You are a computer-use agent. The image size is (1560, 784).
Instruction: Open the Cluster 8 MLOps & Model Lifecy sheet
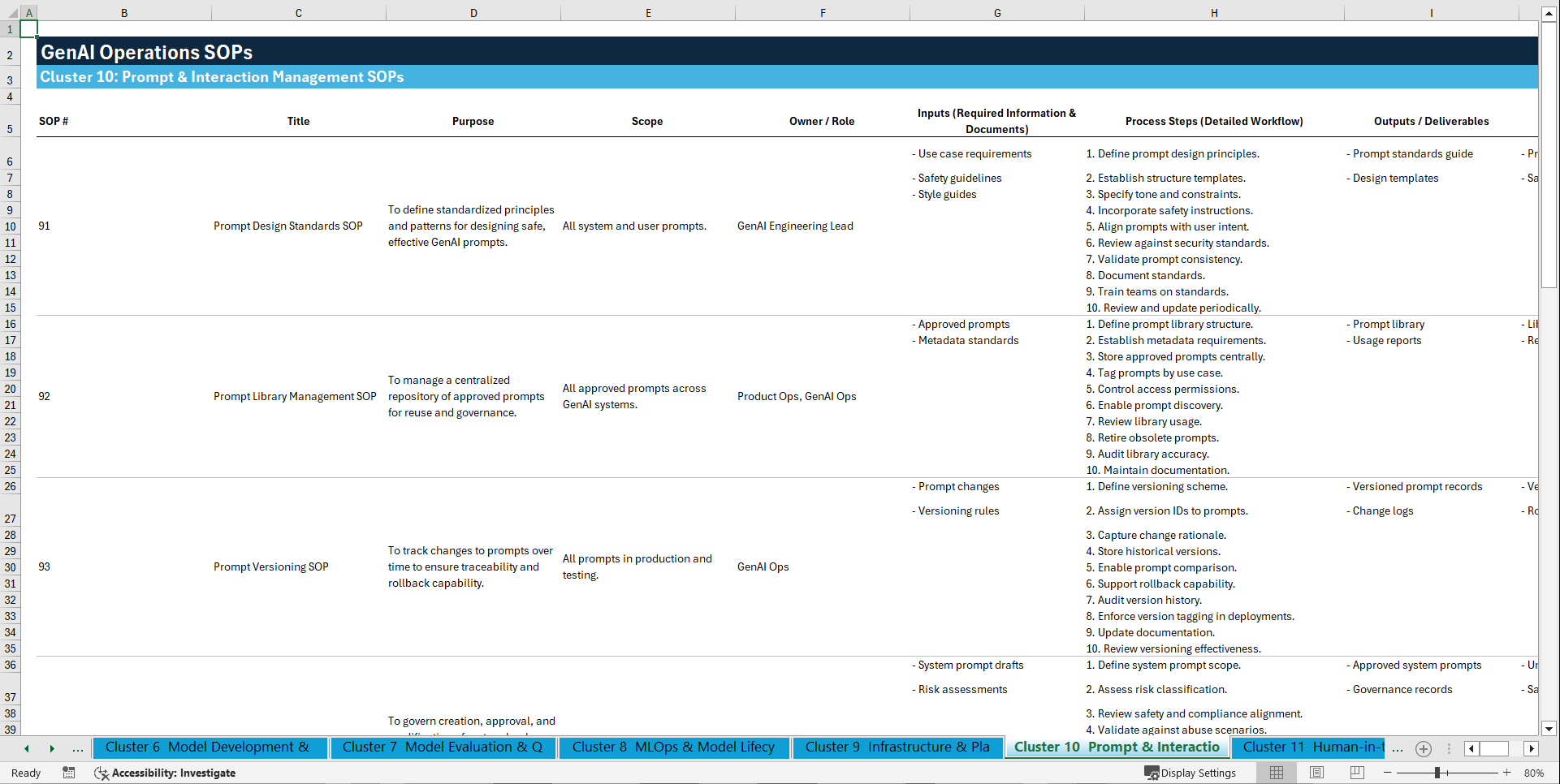tap(673, 747)
